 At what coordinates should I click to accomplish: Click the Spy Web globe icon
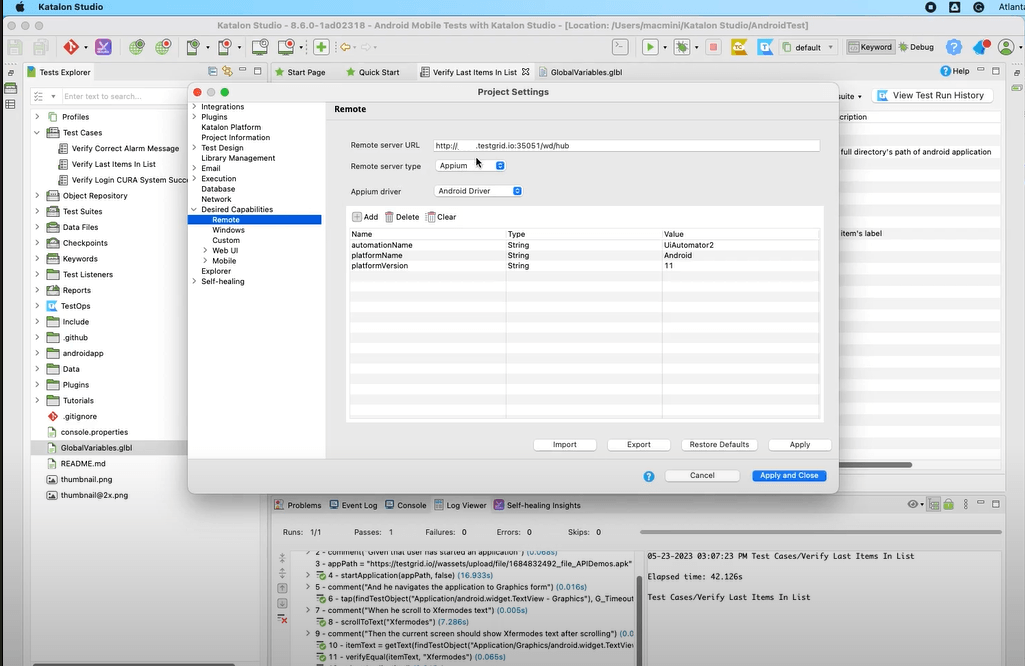pos(136,47)
